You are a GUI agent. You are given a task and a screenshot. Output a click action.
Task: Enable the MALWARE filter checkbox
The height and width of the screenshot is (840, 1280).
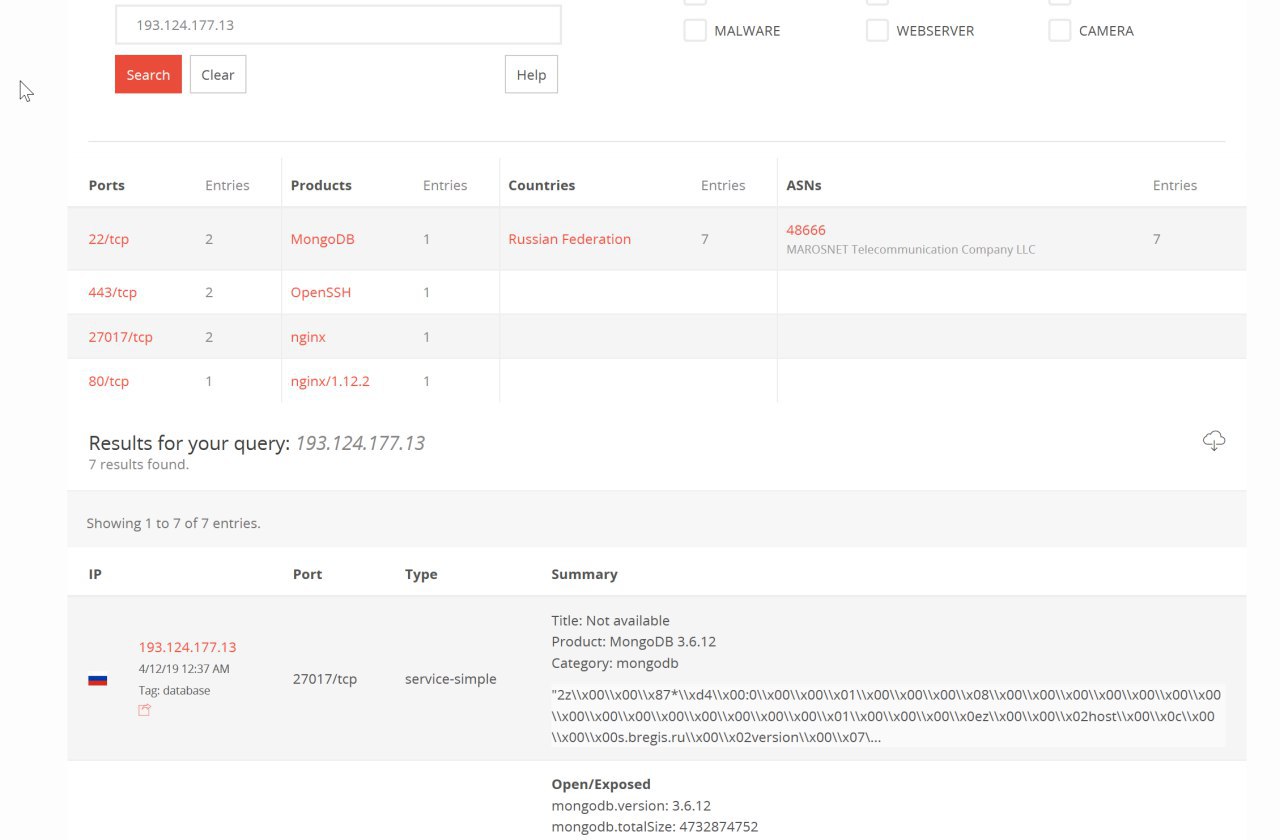[x=695, y=31]
